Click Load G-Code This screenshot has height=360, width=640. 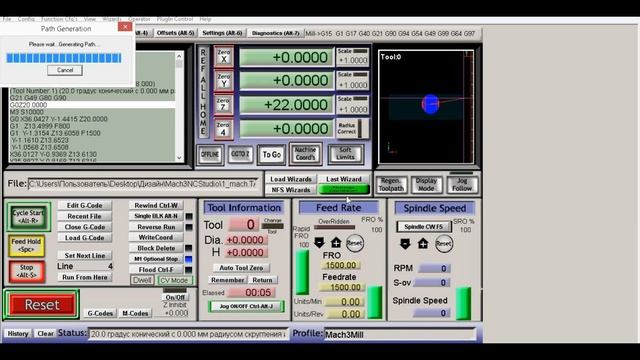pyautogui.click(x=84, y=238)
